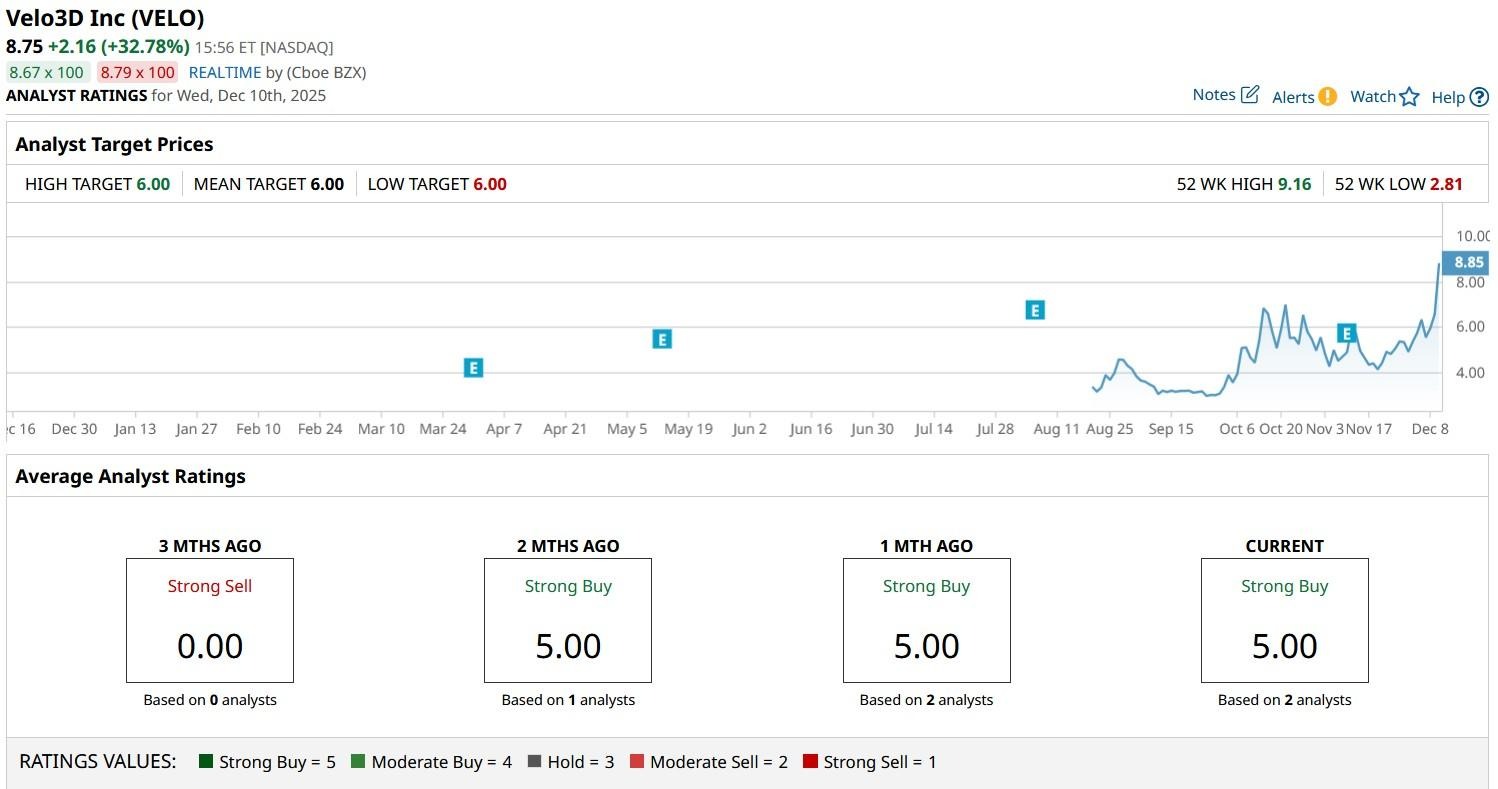Click the earnings E marker near Mar 24

[x=473, y=368]
